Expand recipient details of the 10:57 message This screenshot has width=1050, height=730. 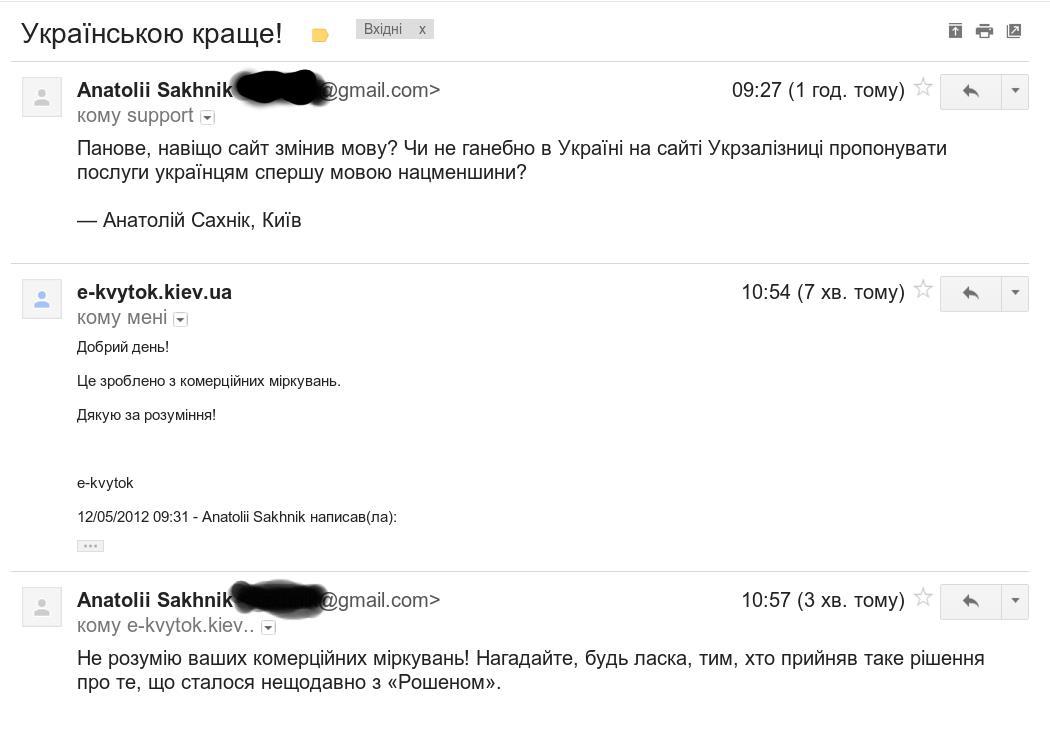268,627
